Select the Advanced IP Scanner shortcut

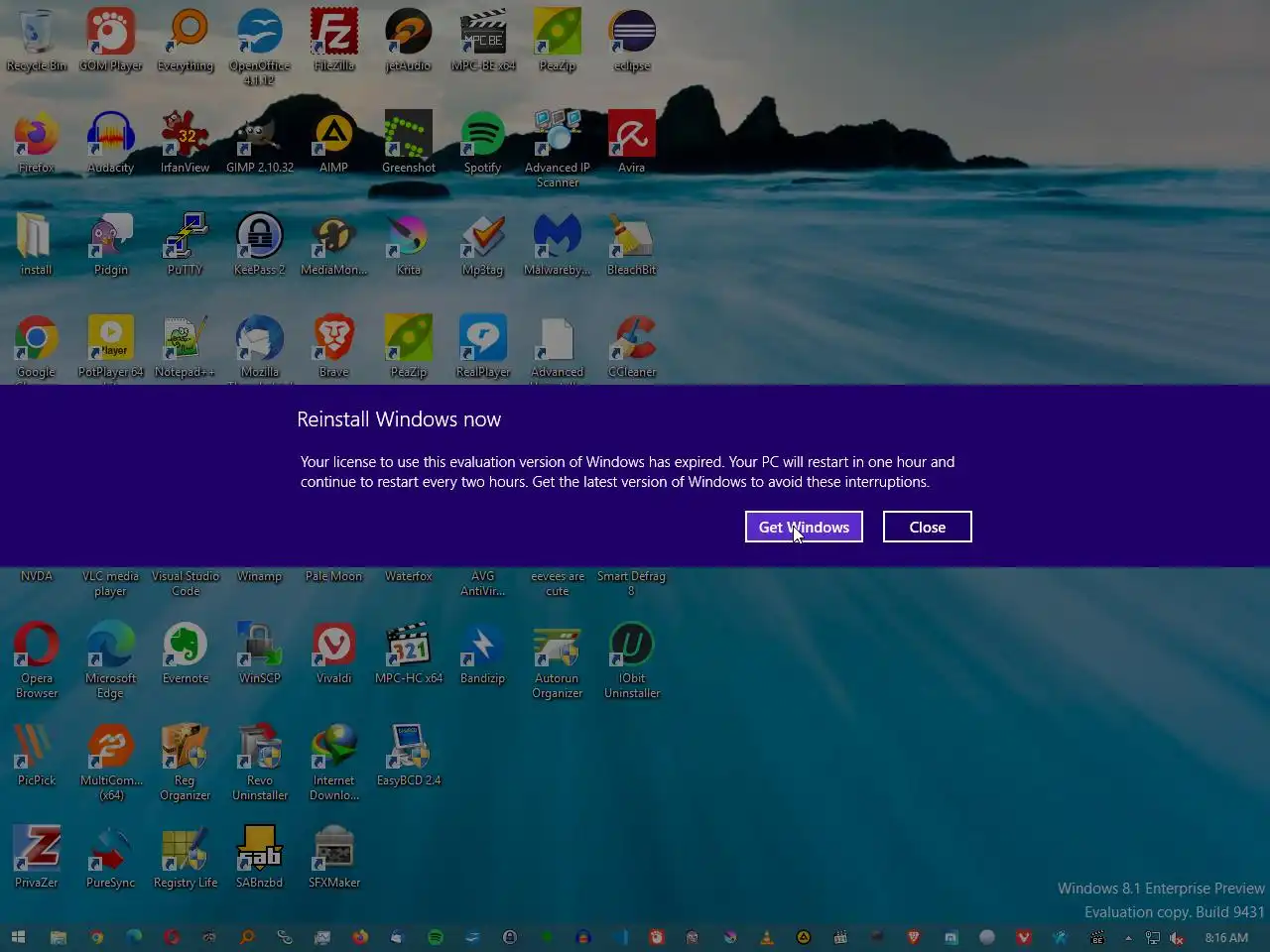(x=558, y=150)
